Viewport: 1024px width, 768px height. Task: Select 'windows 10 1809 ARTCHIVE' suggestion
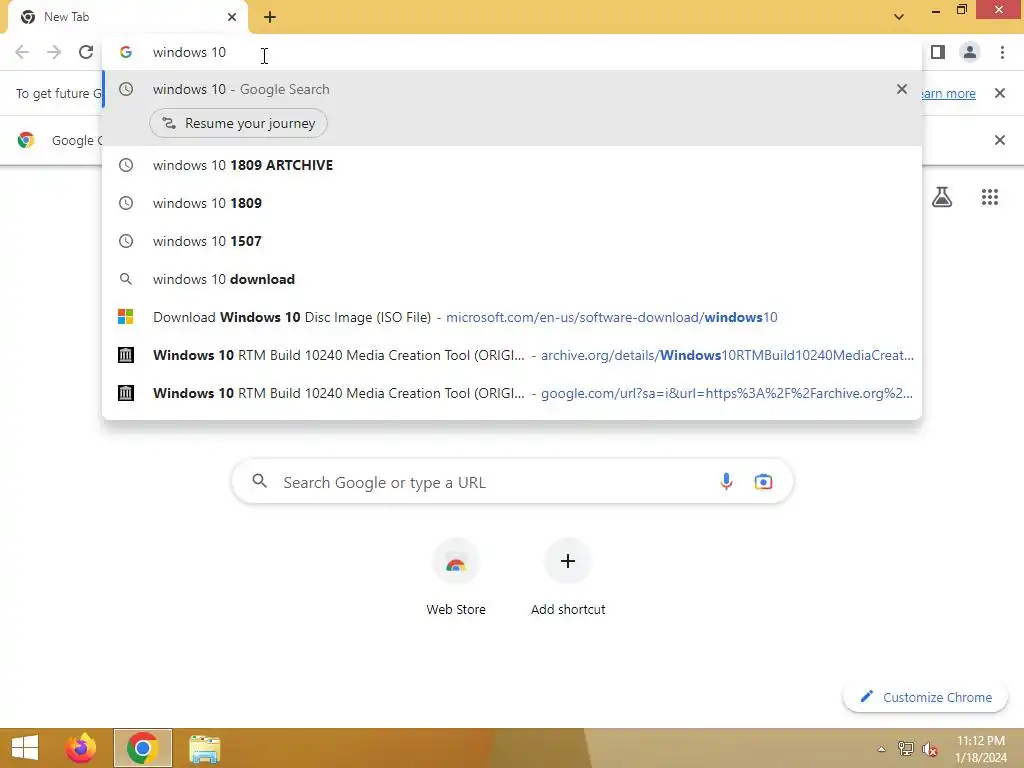tap(512, 165)
